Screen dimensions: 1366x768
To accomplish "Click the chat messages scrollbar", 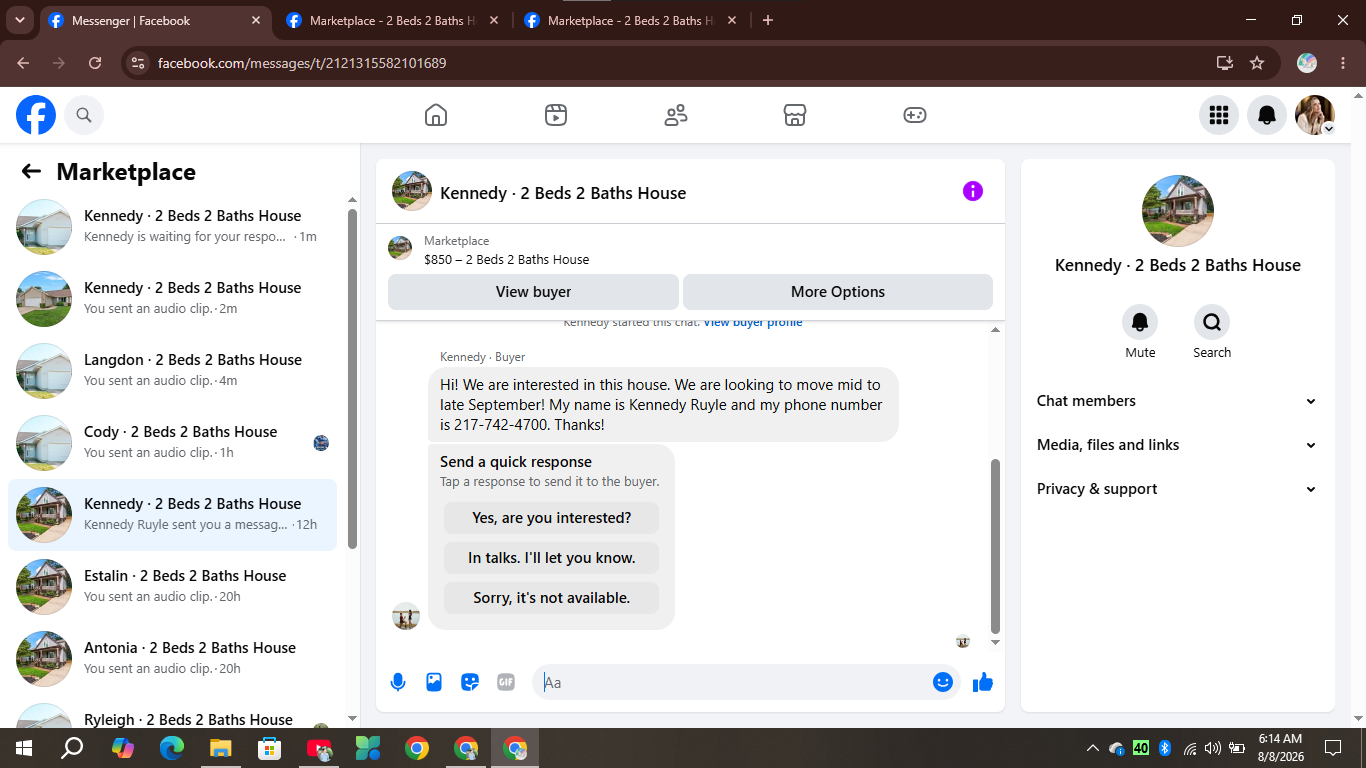I will click(x=995, y=545).
